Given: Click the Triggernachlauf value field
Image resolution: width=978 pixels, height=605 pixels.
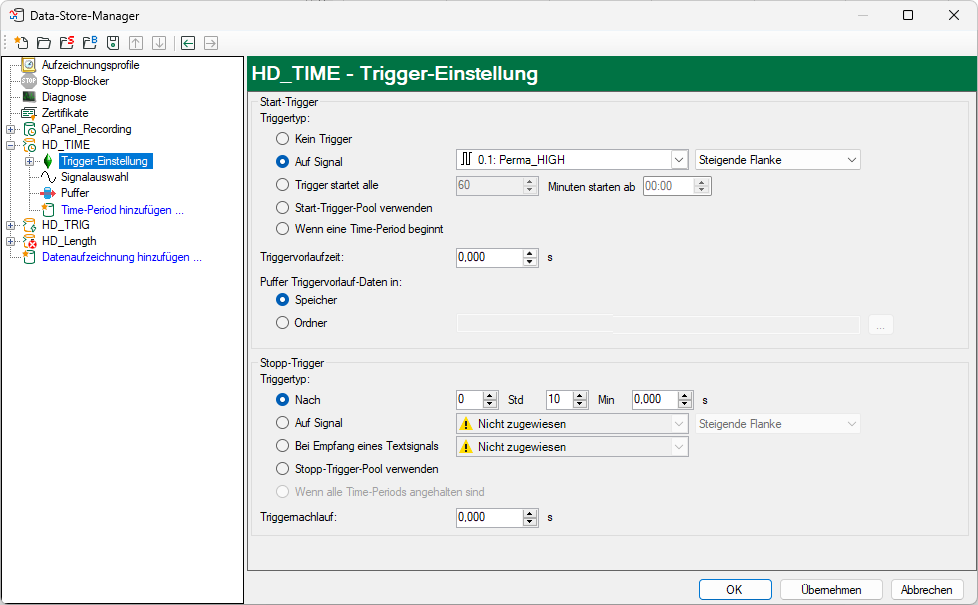Looking at the screenshot, I should 490,517.
